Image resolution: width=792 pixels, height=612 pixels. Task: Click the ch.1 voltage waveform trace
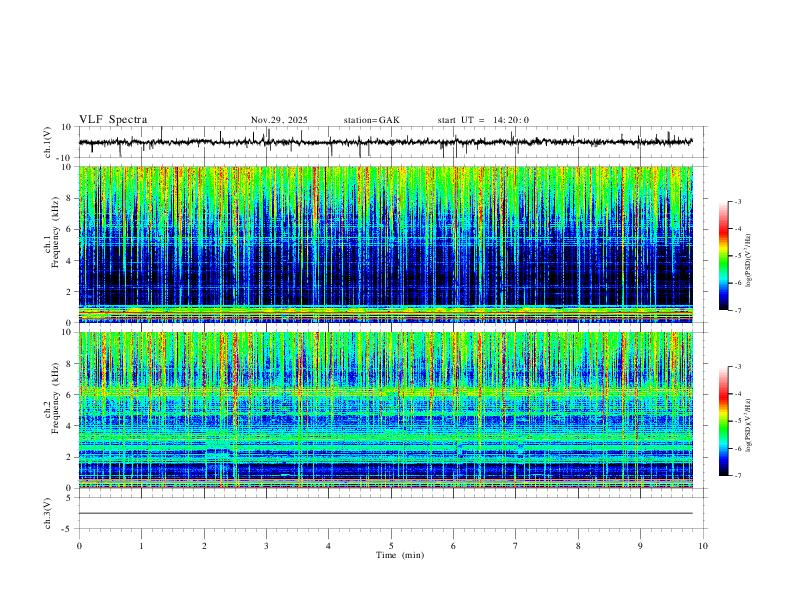pos(386,142)
